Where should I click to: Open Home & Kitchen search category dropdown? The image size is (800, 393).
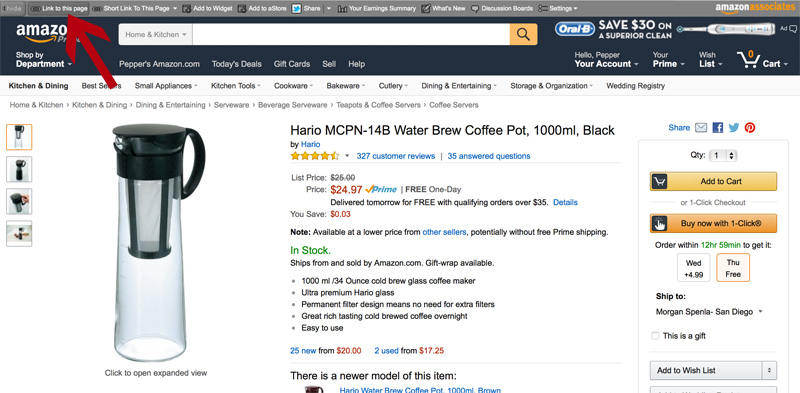pos(156,34)
